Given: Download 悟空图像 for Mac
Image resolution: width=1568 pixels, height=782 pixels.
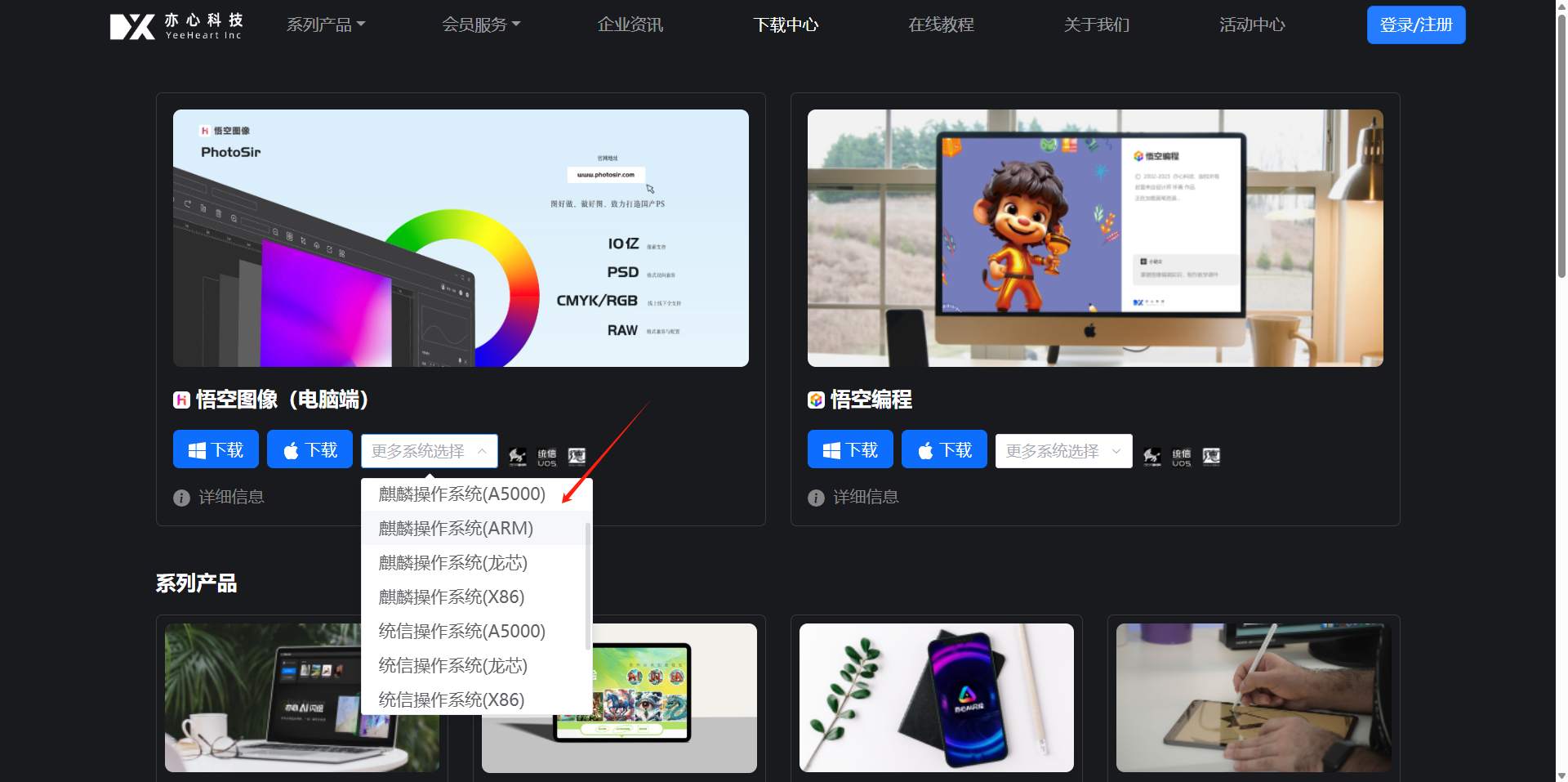Looking at the screenshot, I should [x=310, y=449].
